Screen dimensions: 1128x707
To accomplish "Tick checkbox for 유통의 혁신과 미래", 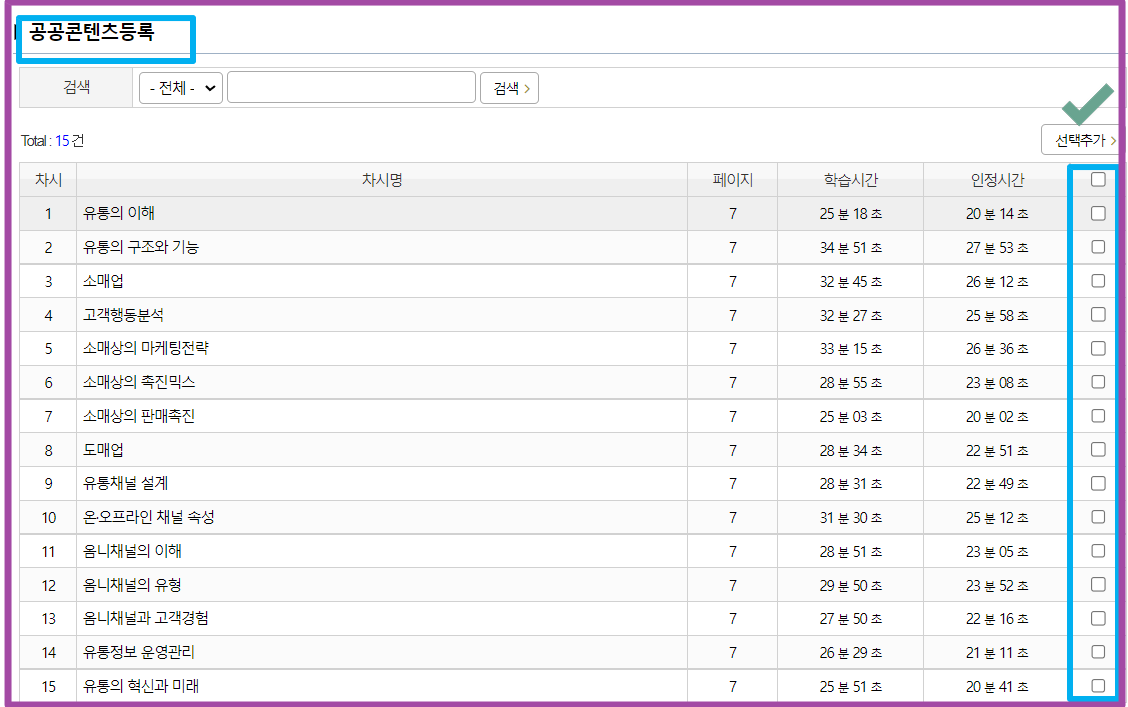I will click(x=1098, y=686).
